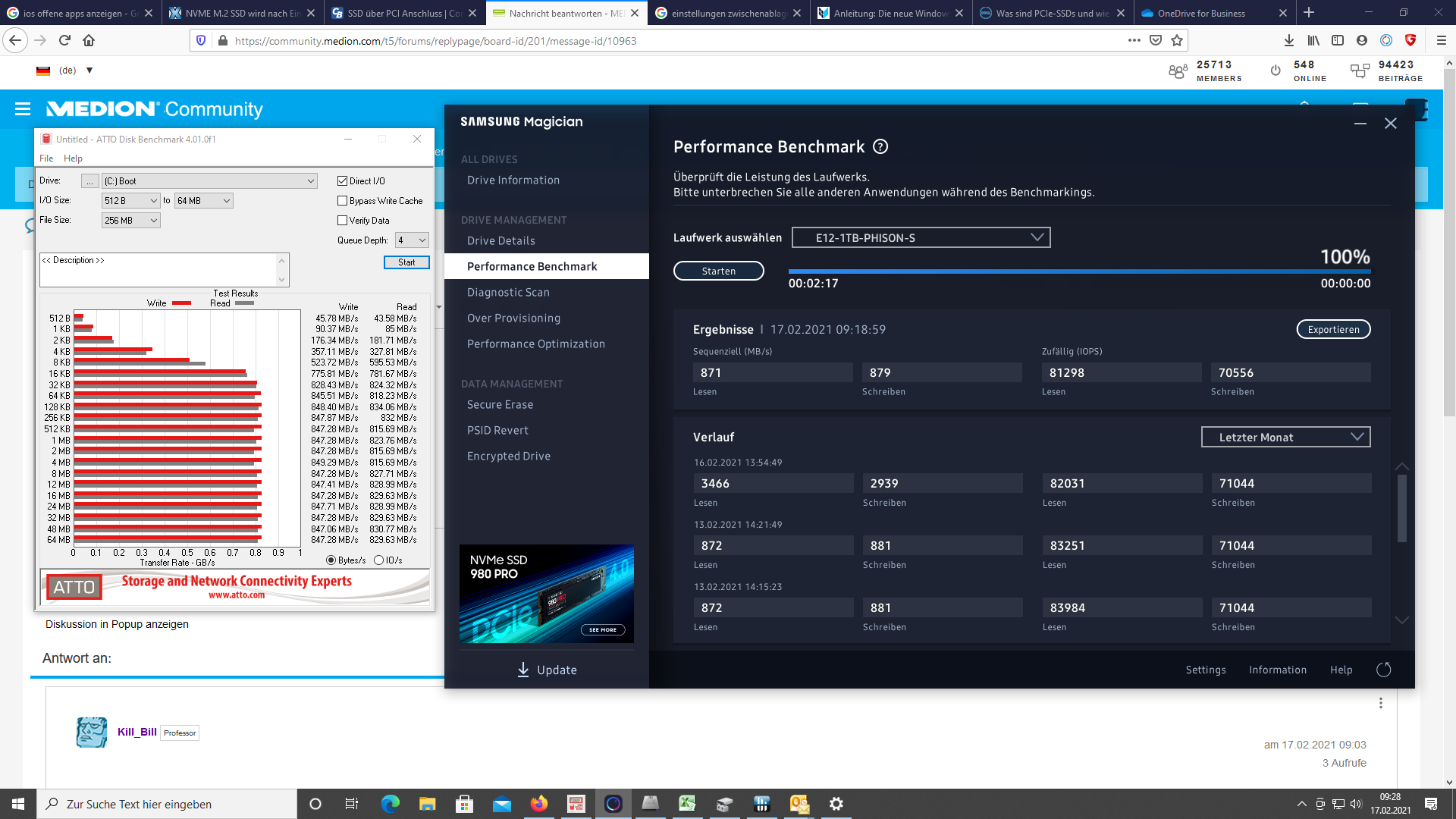
Task: Open Firefox from the Windows taskbar
Action: (x=538, y=804)
